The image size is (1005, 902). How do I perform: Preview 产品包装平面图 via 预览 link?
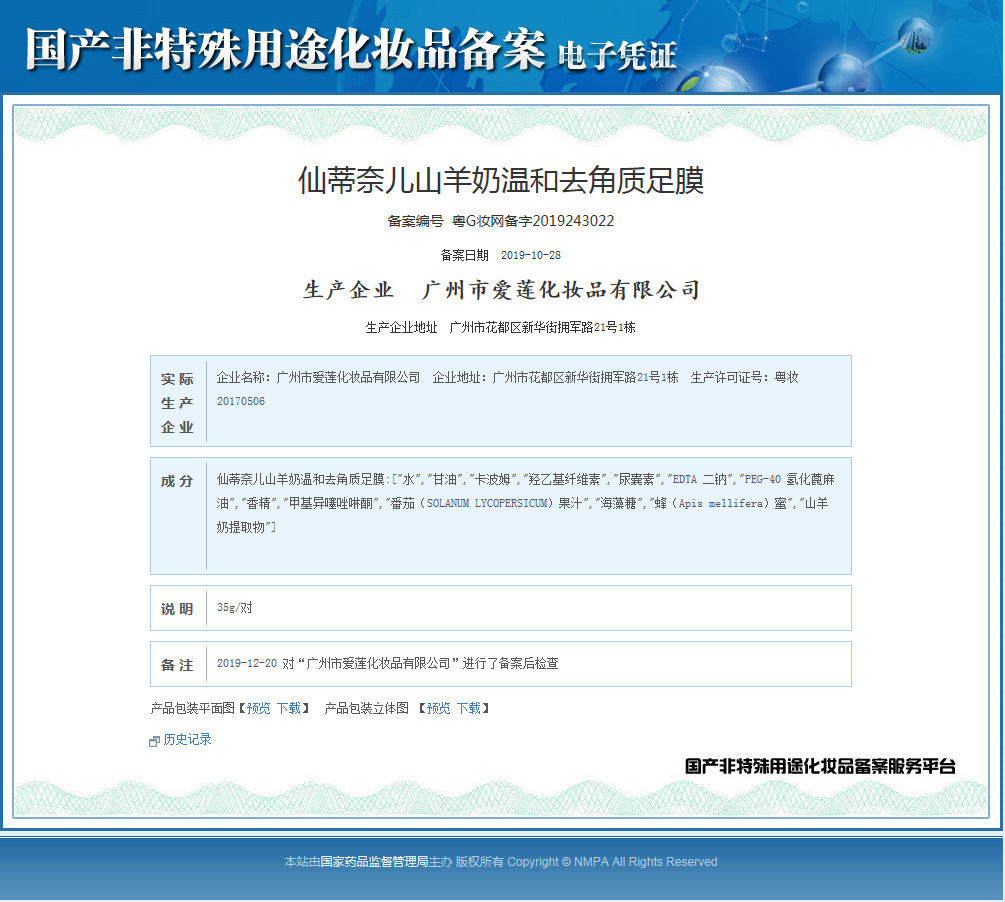click(x=258, y=708)
